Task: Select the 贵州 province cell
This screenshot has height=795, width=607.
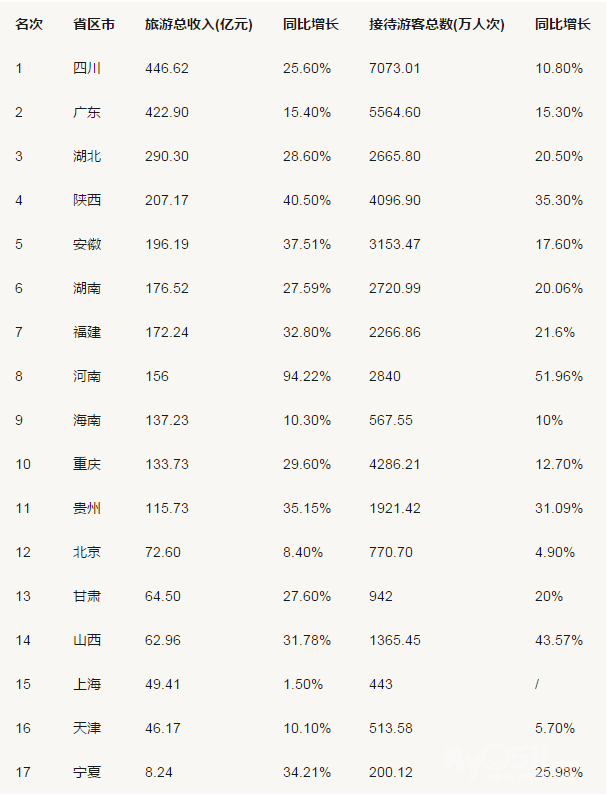Action: (87, 508)
